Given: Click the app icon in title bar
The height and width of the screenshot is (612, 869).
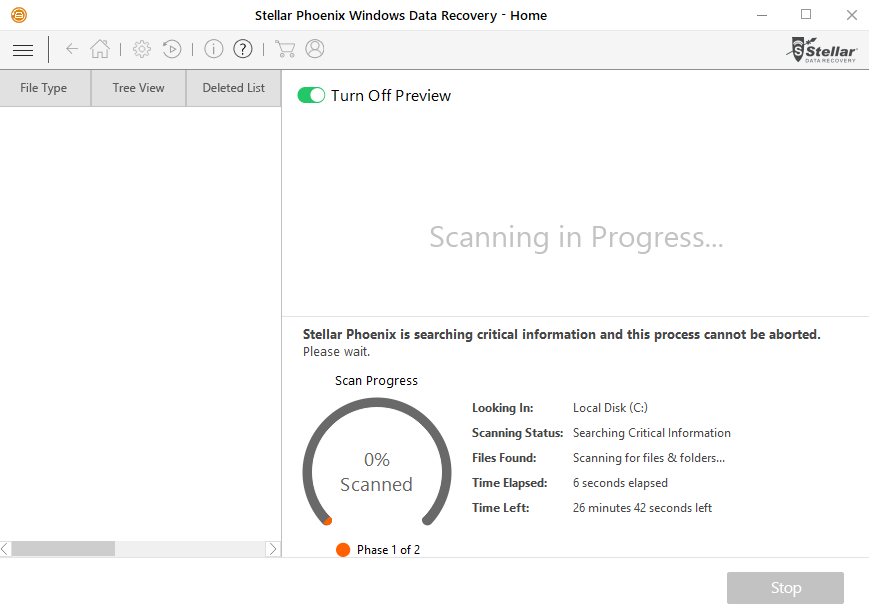Looking at the screenshot, I should (19, 15).
